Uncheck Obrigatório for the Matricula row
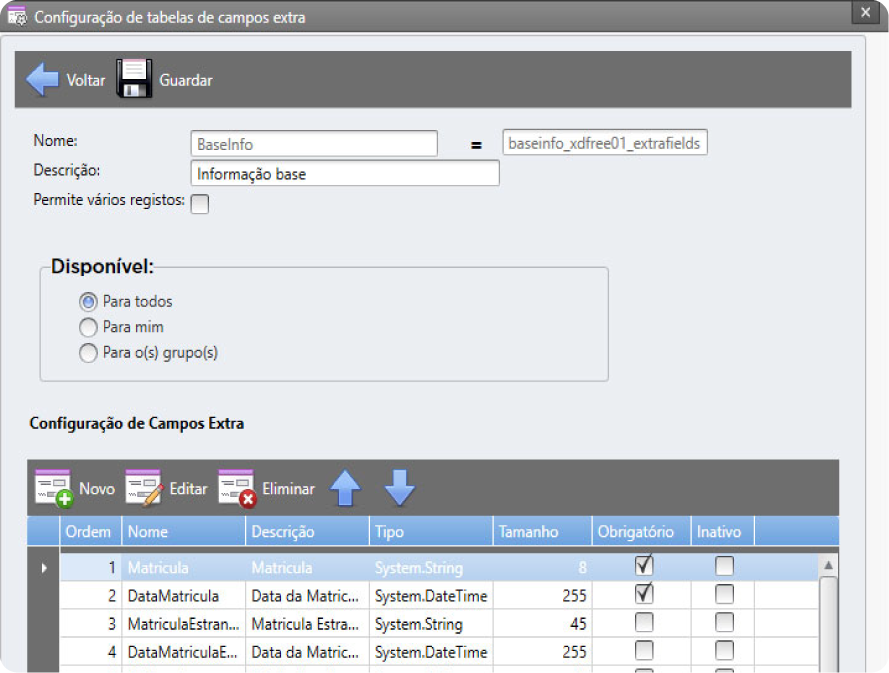The image size is (889, 673). pyautogui.click(x=644, y=567)
